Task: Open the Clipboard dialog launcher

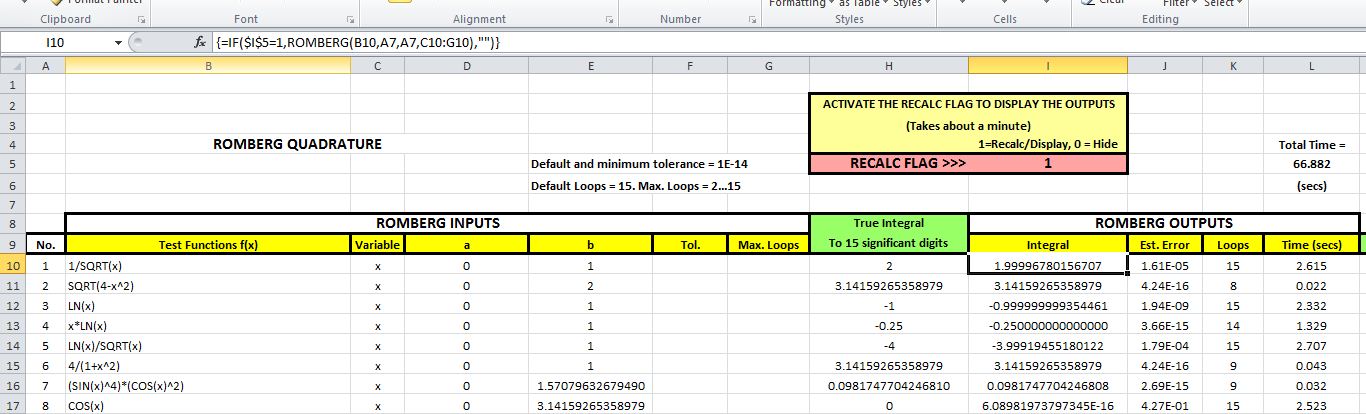Action: pyautogui.click(x=141, y=20)
